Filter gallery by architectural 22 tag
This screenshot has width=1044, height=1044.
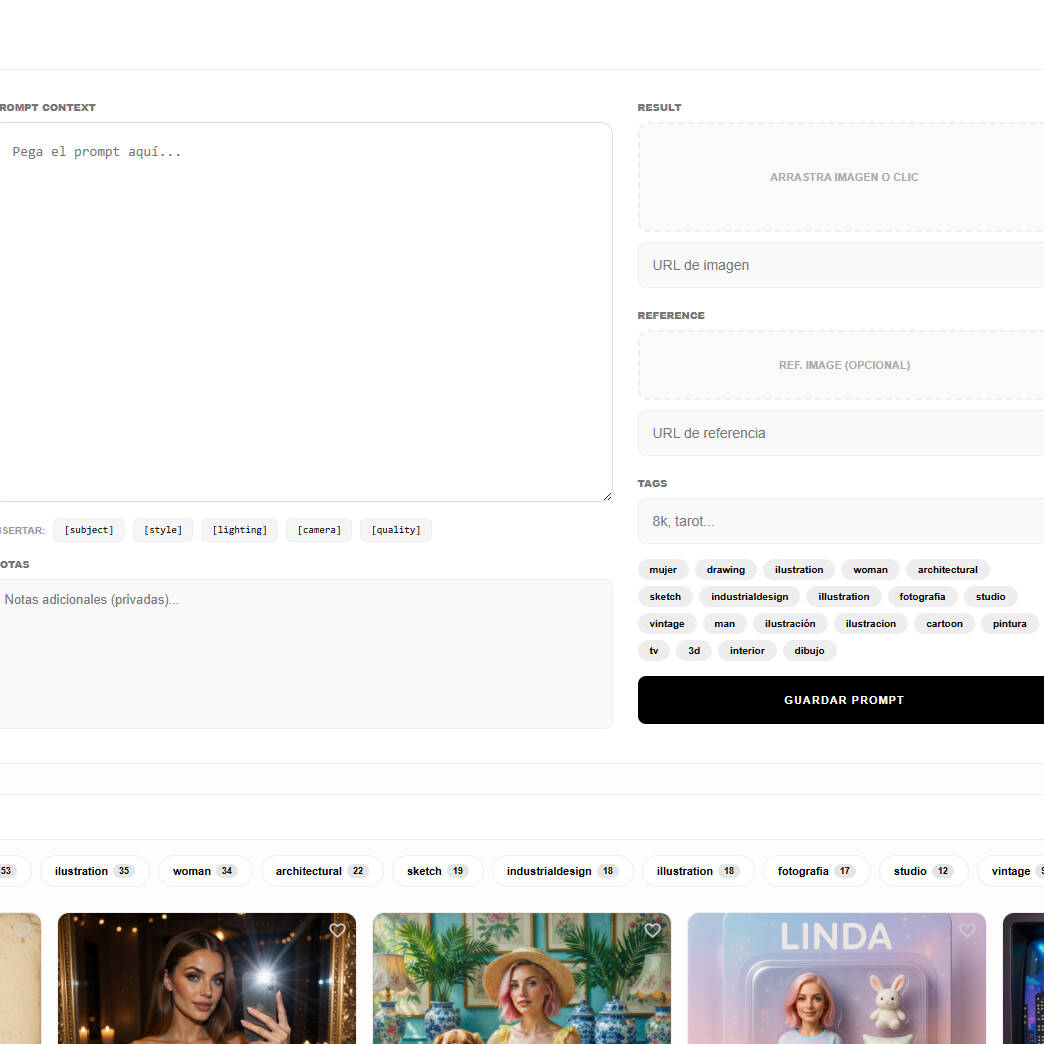[x=322, y=871]
